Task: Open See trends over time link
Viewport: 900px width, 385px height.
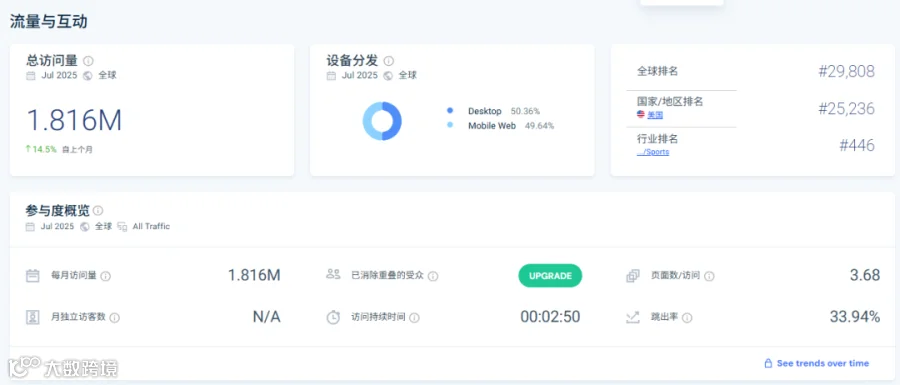Action: (x=816, y=363)
